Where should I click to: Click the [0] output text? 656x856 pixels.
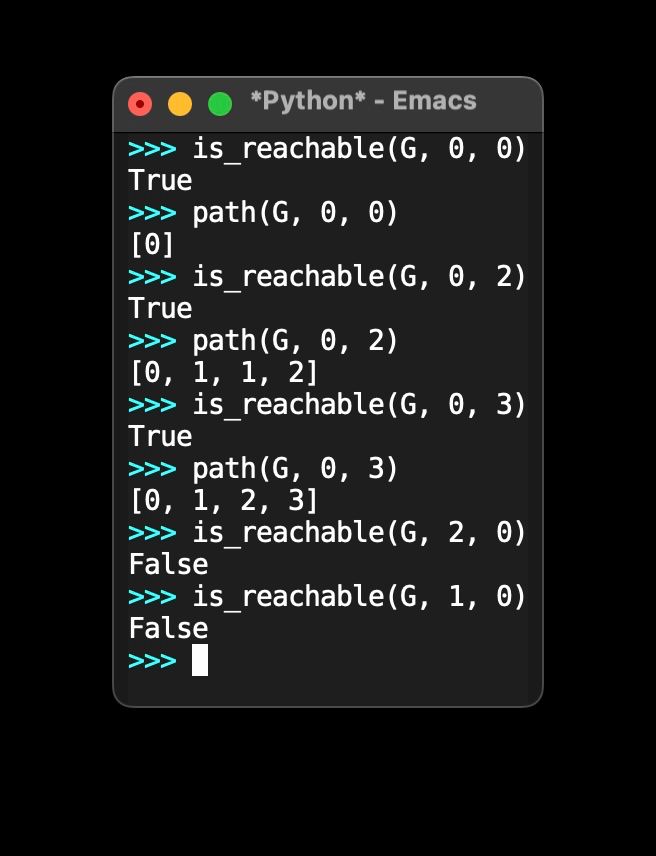point(152,244)
